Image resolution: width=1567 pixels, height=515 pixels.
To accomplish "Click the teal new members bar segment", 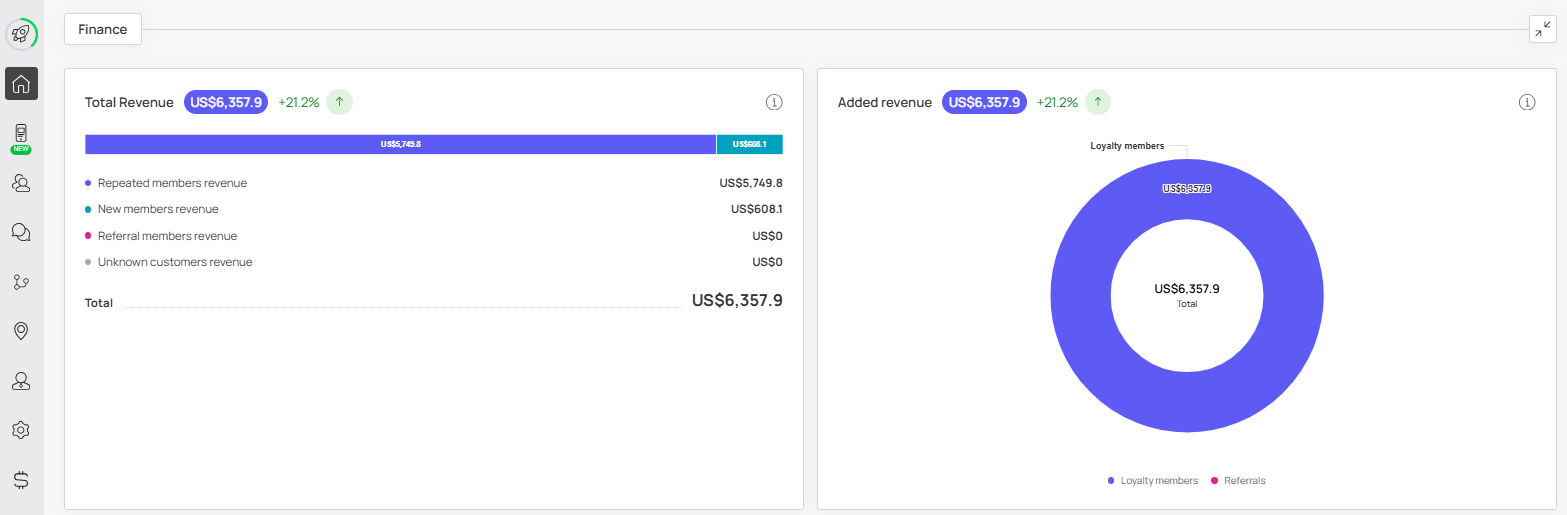I will 749,144.
